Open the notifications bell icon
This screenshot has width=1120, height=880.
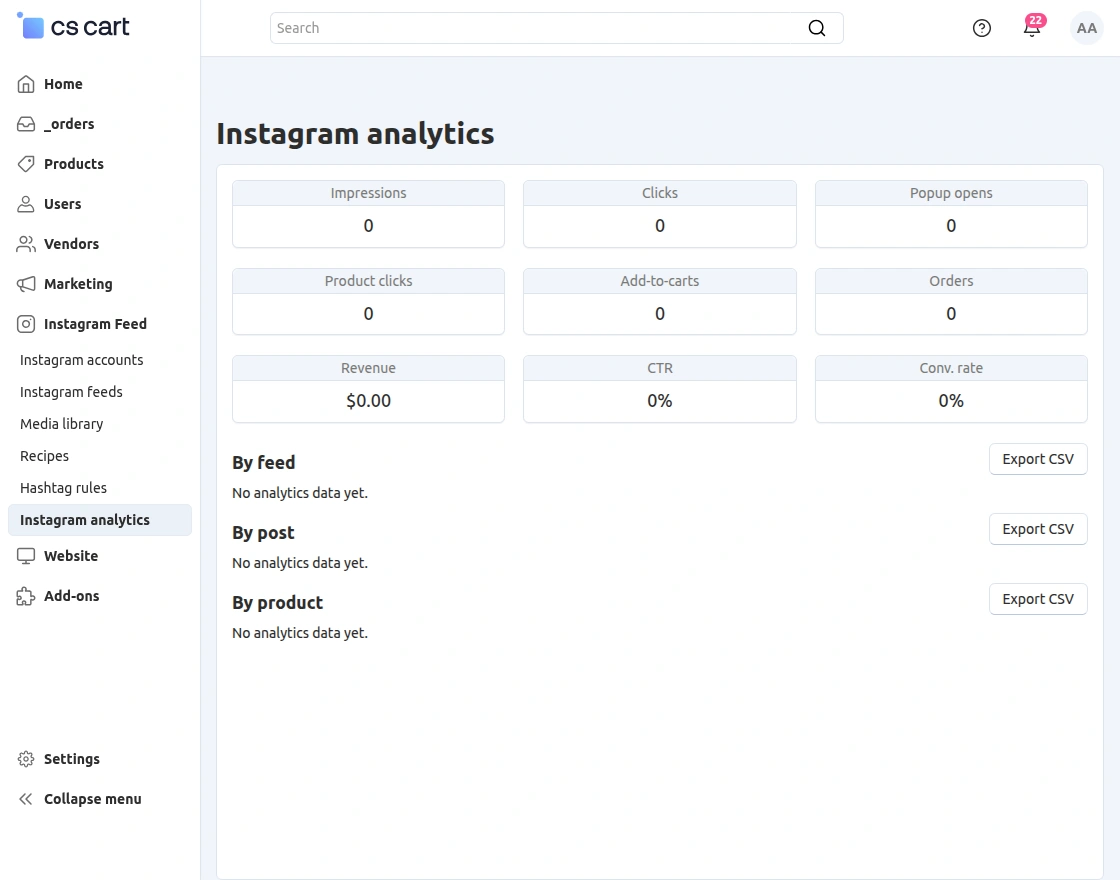(x=1031, y=29)
